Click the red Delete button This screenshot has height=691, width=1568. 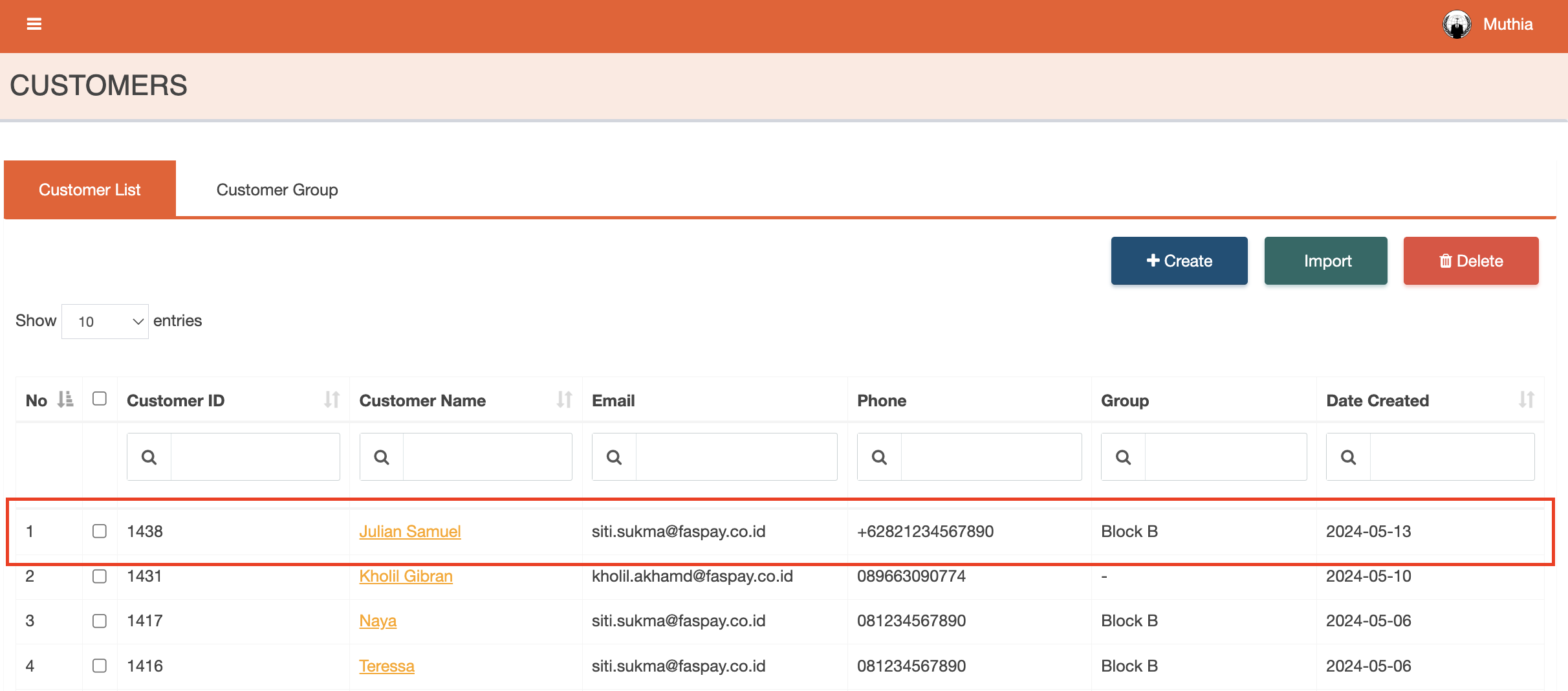coord(1470,261)
